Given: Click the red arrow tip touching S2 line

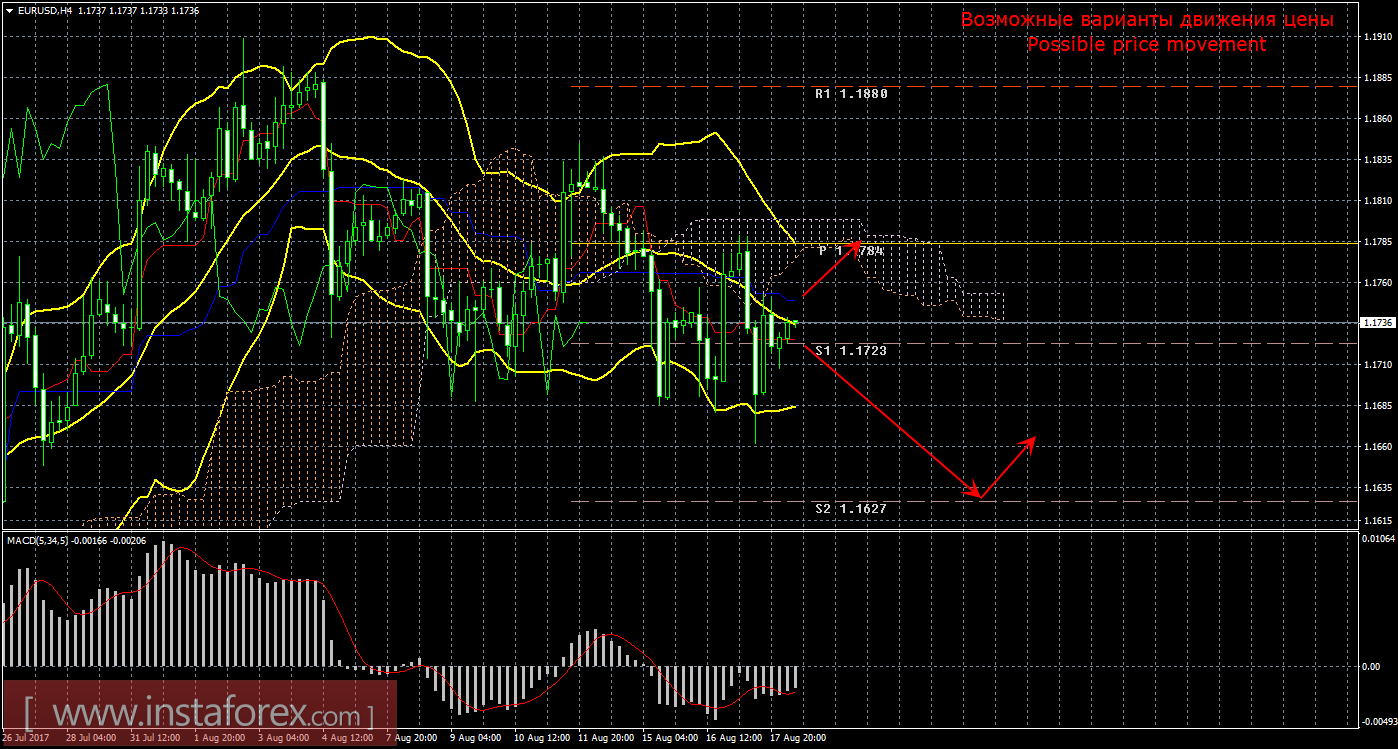Looking at the screenshot, I should tap(978, 495).
